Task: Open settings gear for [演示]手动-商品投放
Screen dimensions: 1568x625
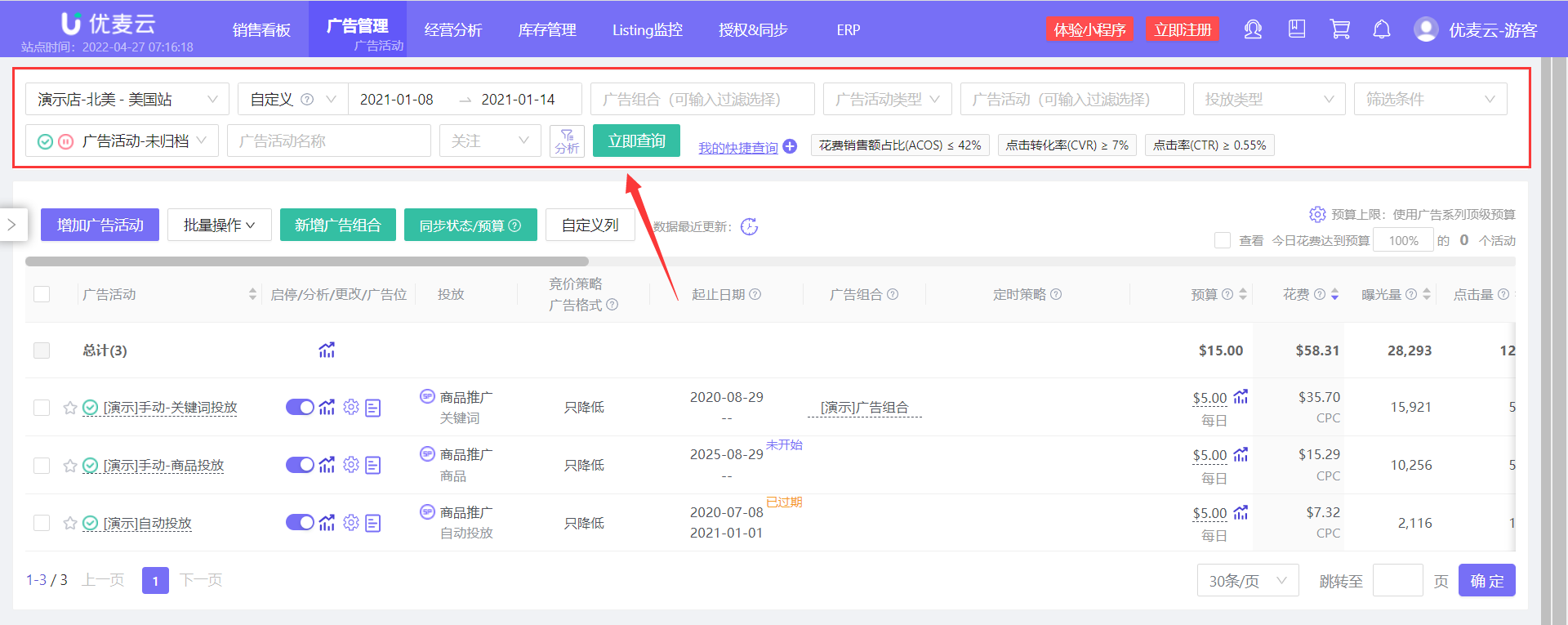Action: tap(351, 465)
